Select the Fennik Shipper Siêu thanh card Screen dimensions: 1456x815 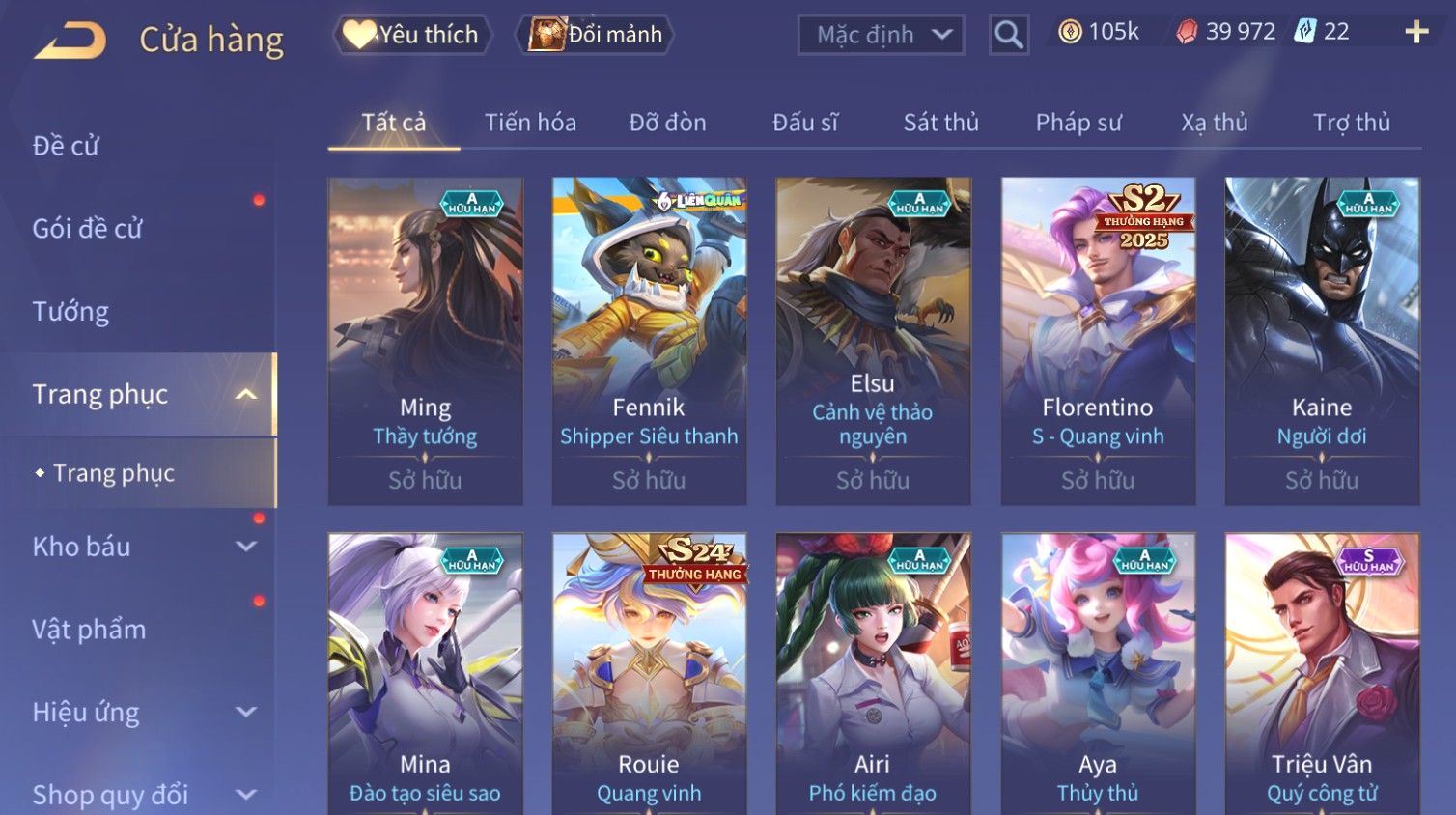pyautogui.click(x=649, y=341)
